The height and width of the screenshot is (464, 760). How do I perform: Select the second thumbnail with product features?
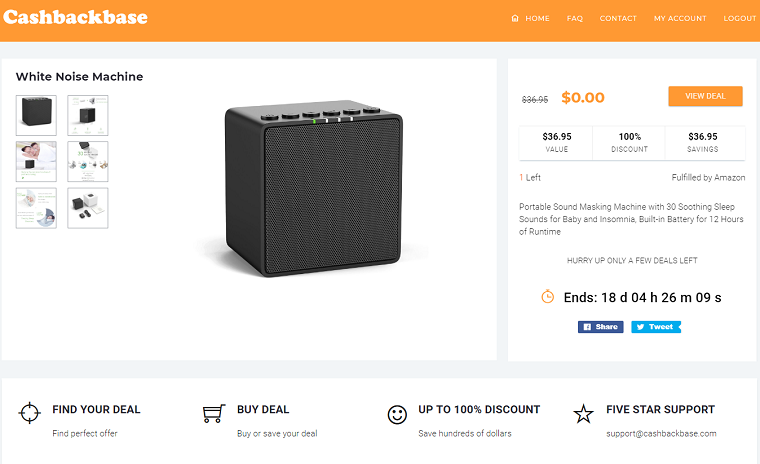(88, 115)
